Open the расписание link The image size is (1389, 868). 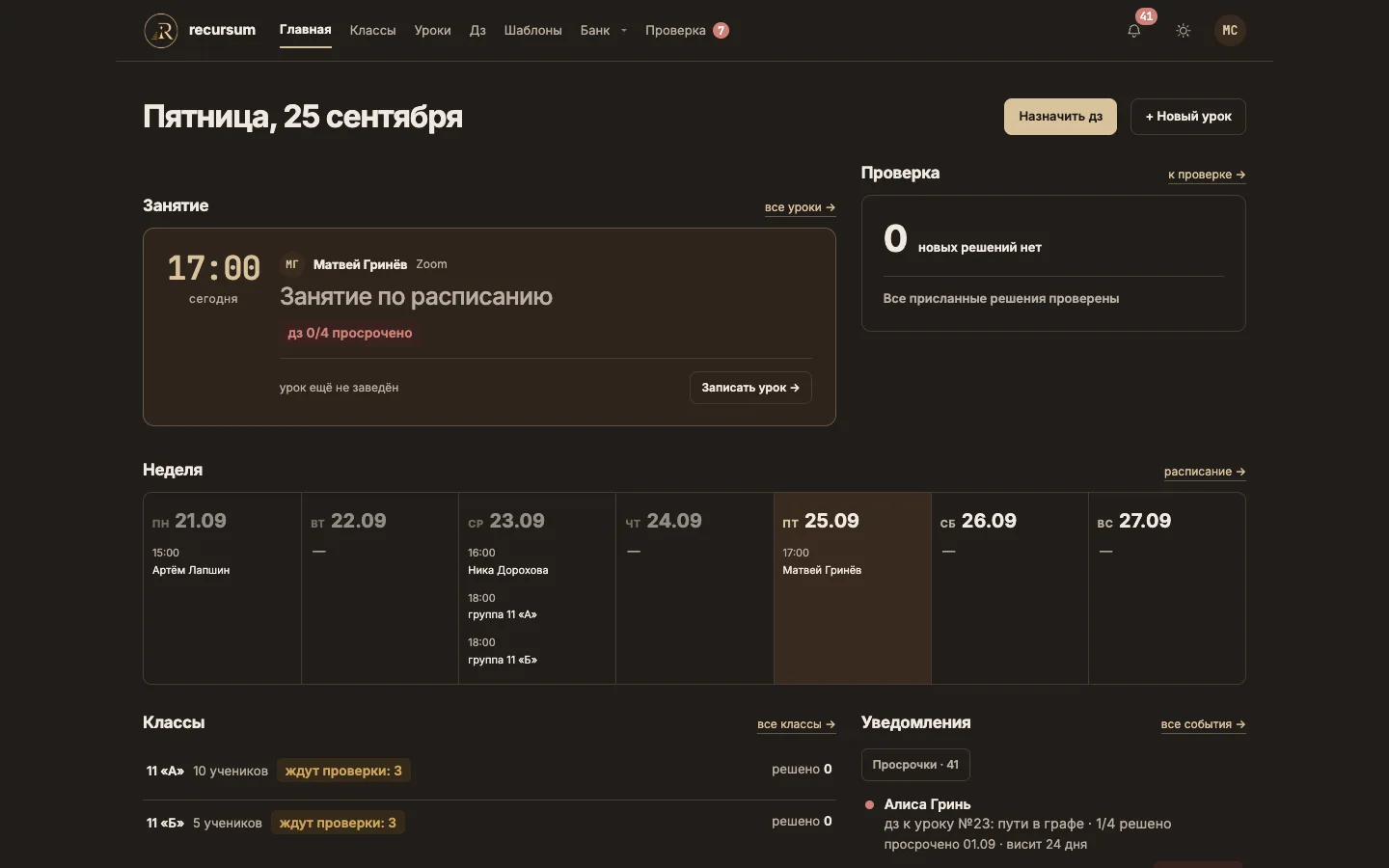(x=1205, y=472)
